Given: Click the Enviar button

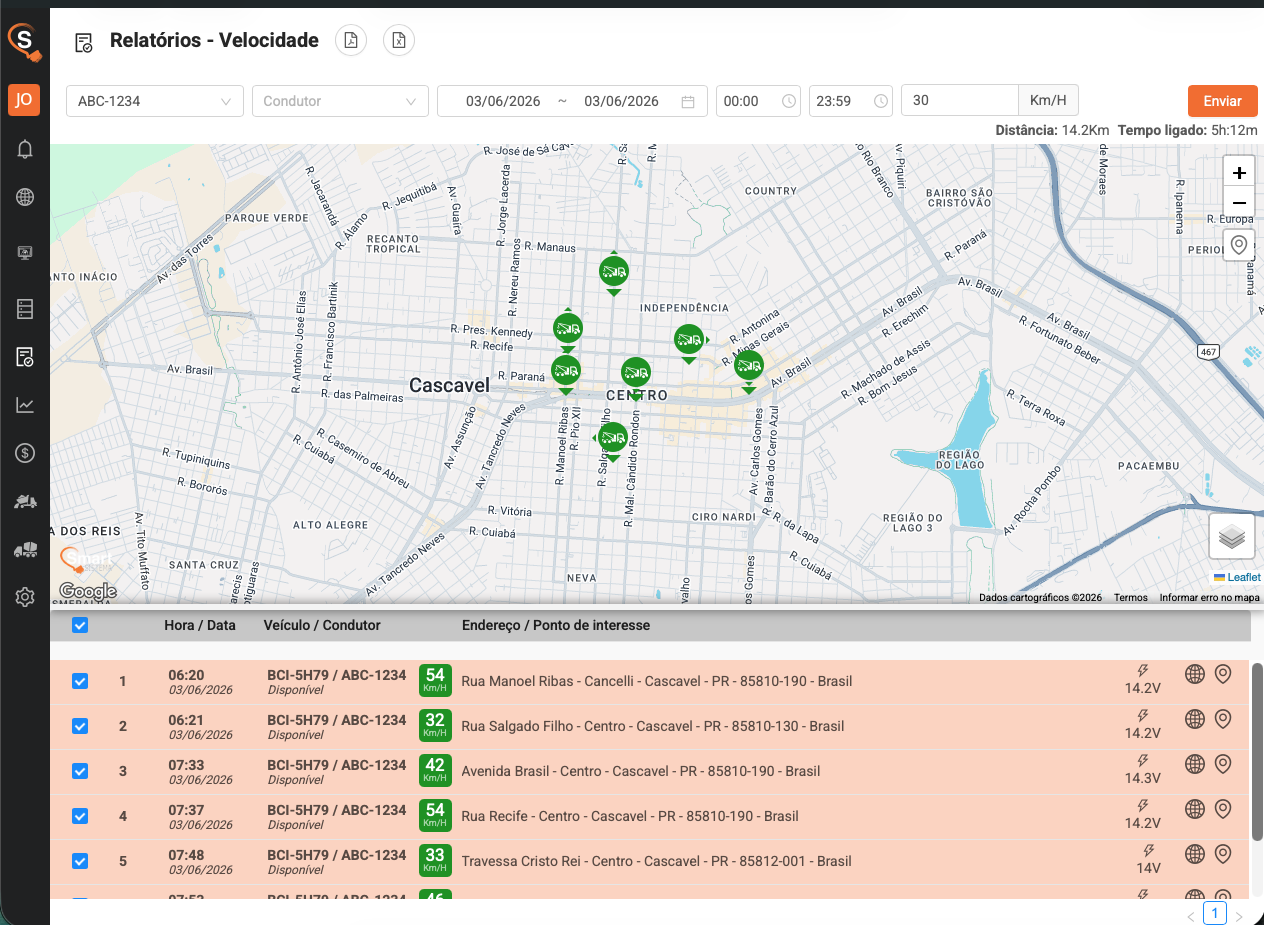Looking at the screenshot, I should [1222, 101].
